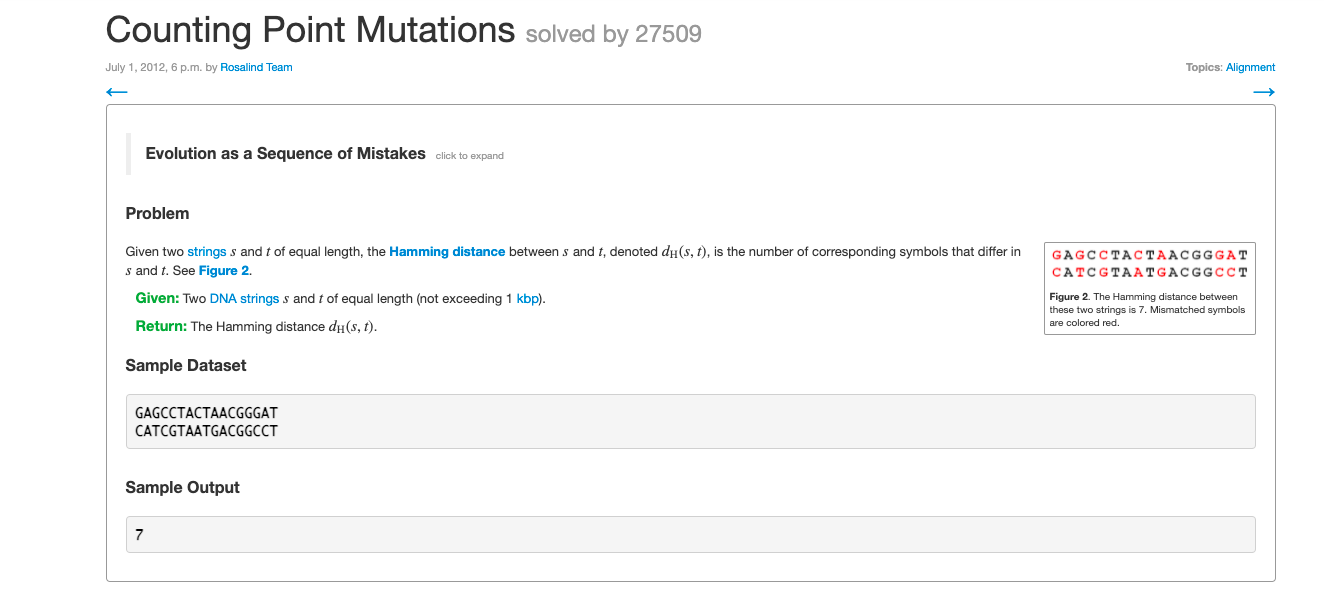
Task: Jump to Figure 2 via its link
Action: point(222,270)
